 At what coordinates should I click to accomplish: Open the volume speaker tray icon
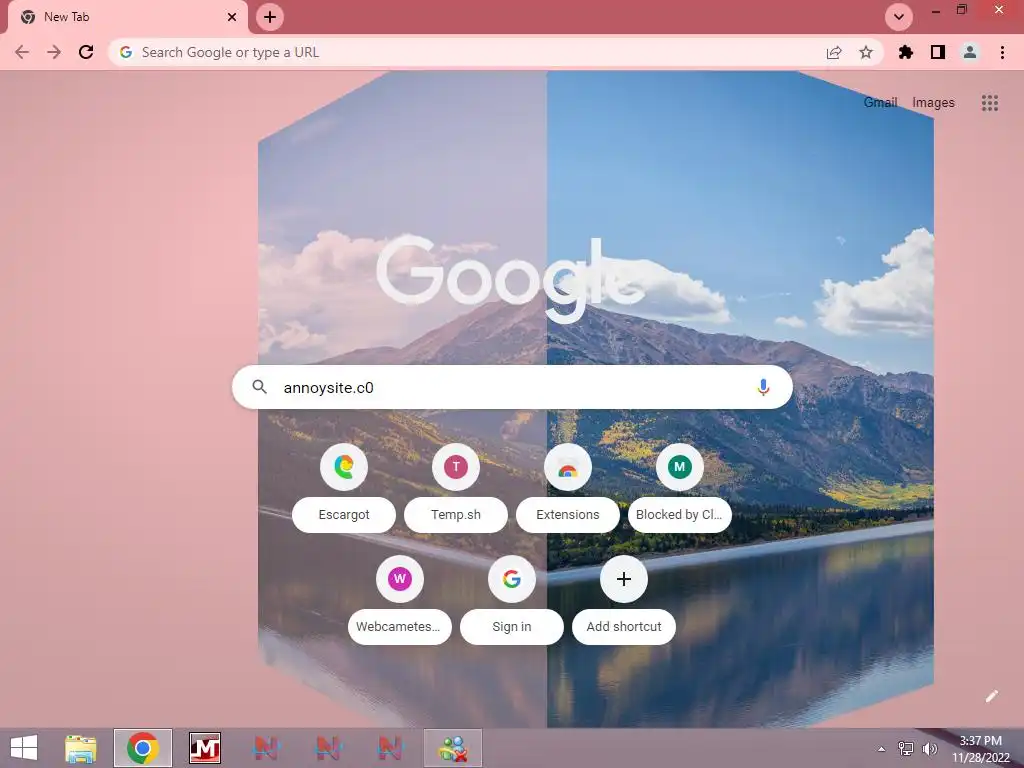click(x=929, y=749)
